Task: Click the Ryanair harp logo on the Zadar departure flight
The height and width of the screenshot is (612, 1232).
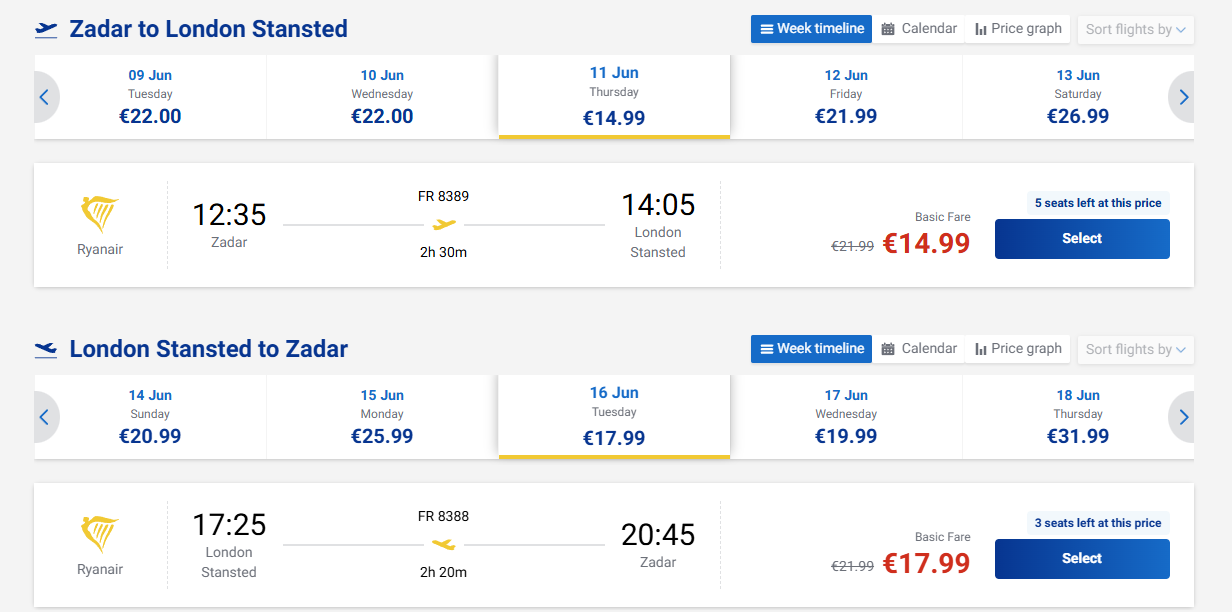Action: click(x=99, y=214)
